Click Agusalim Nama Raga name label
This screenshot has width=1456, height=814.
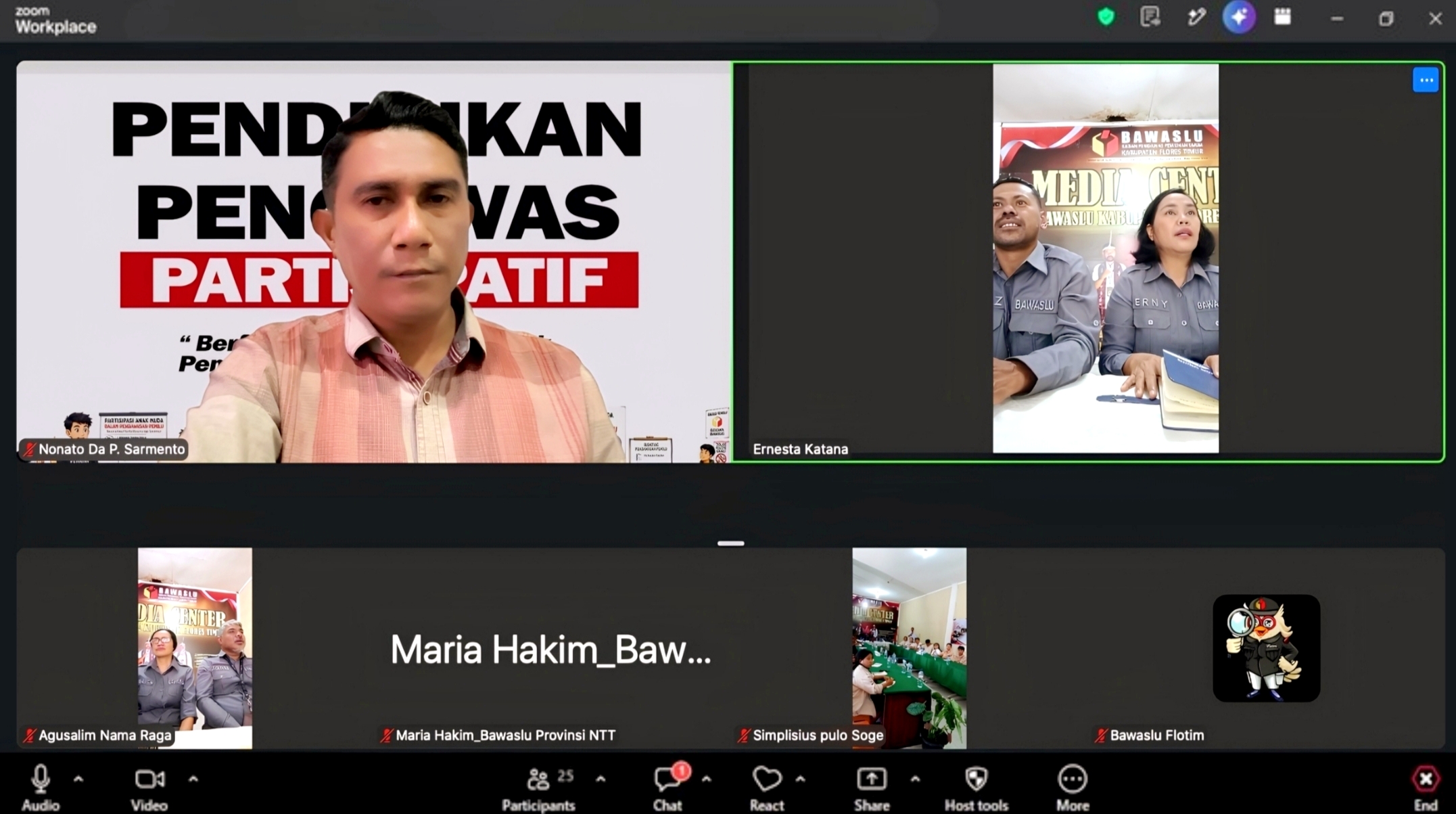[105, 736]
